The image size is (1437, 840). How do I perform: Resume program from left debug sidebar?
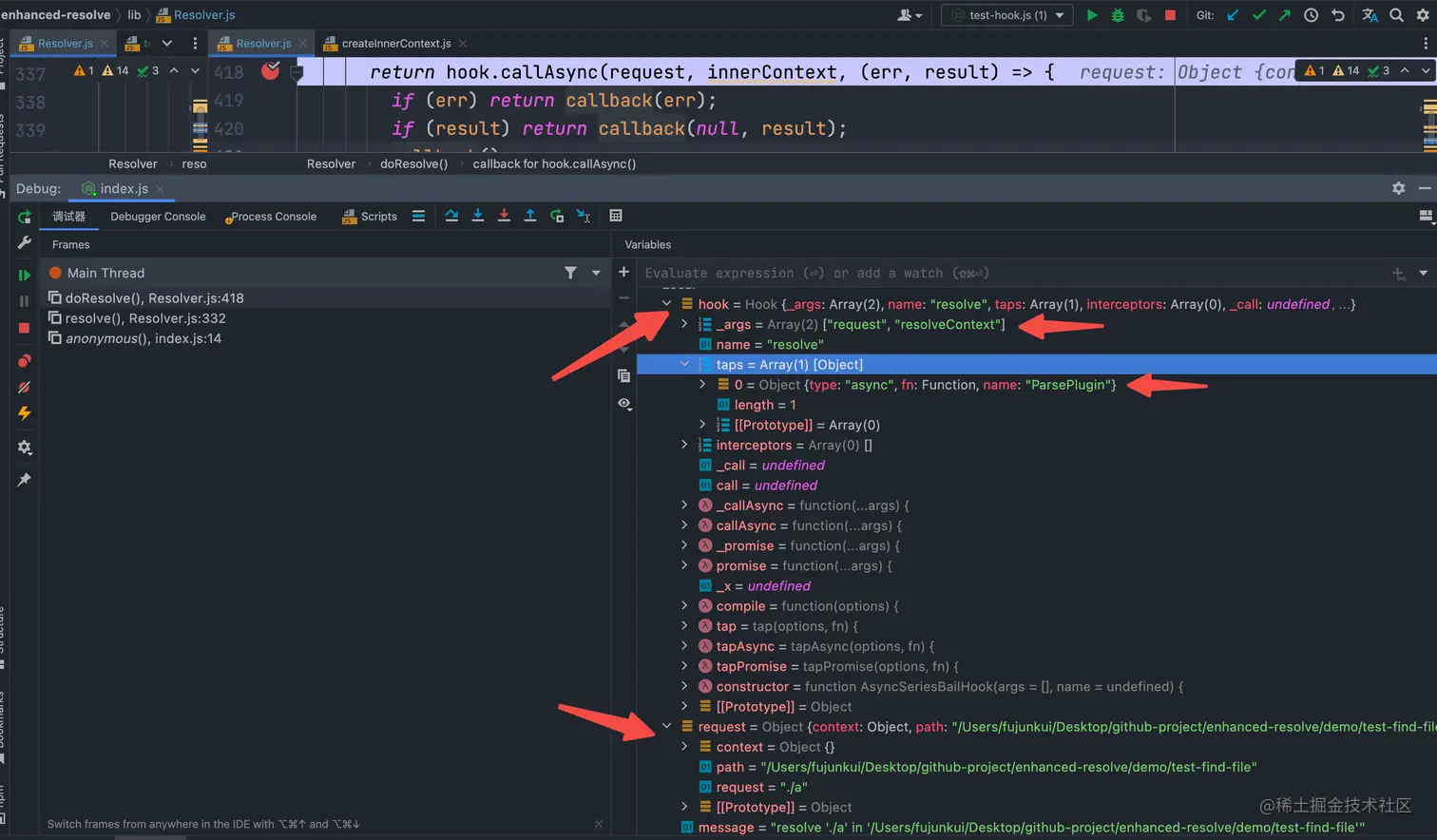click(x=25, y=275)
